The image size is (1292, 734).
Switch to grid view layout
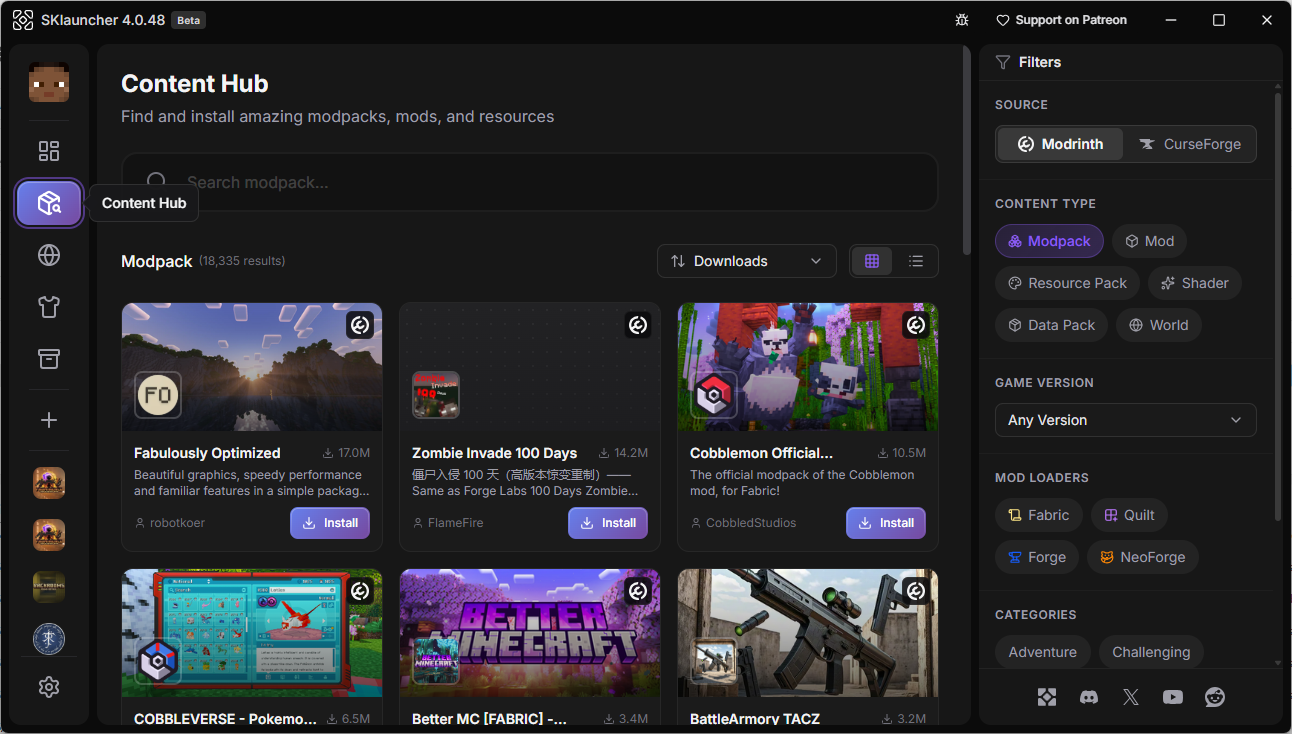pos(872,261)
